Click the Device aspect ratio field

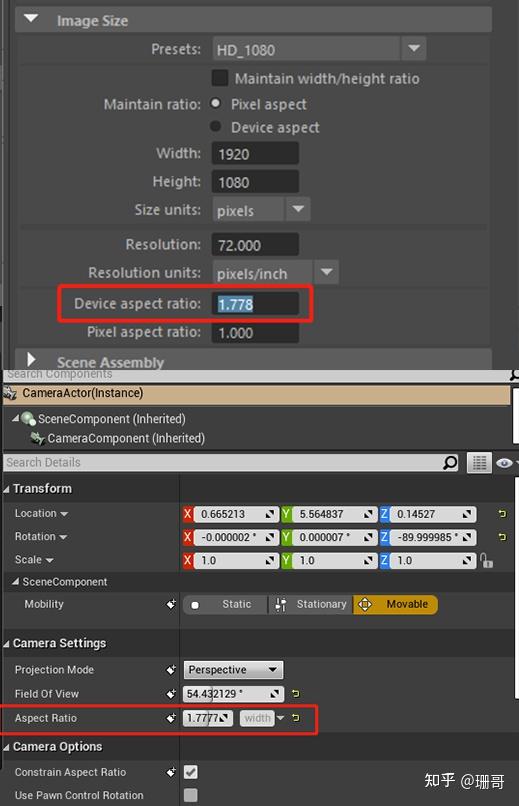point(255,304)
